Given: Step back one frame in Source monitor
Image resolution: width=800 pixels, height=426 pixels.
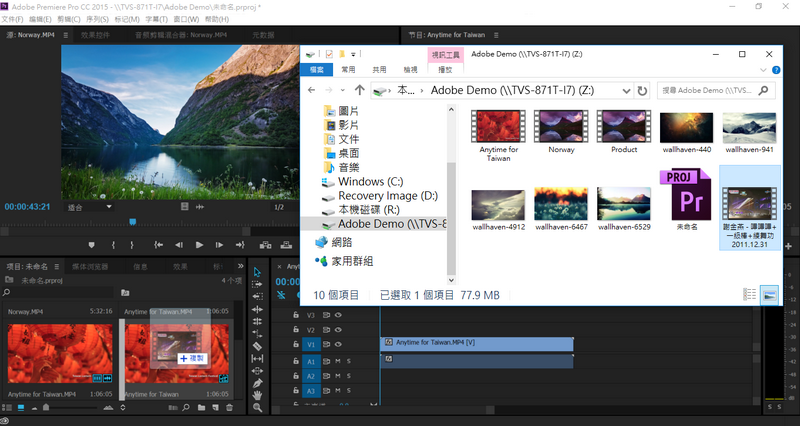Looking at the screenshot, I should (179, 245).
